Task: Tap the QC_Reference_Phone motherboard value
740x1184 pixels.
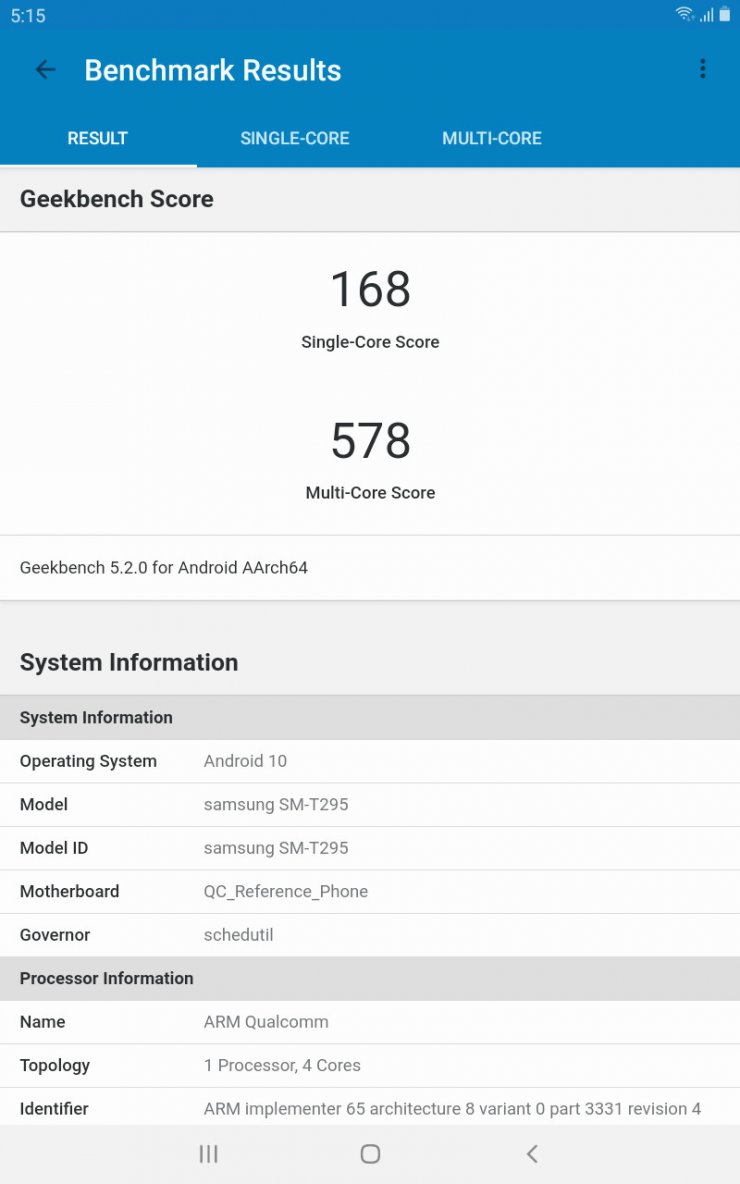Action: click(x=285, y=892)
